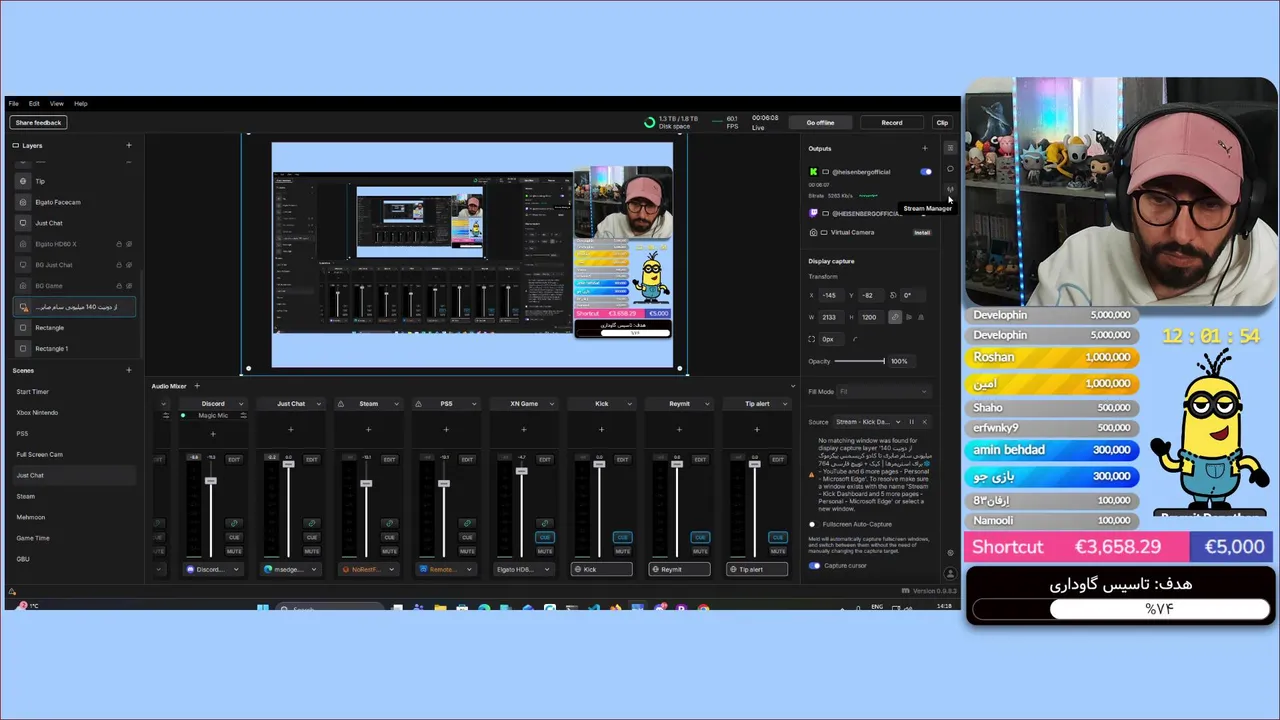Clear the display capture source with X

[x=924, y=422]
